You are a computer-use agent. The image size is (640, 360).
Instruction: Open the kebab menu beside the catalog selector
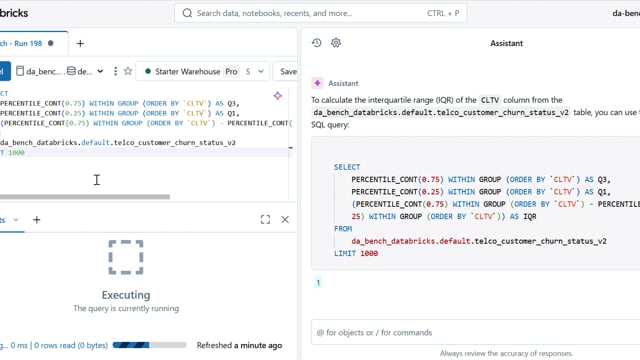[x=116, y=71]
